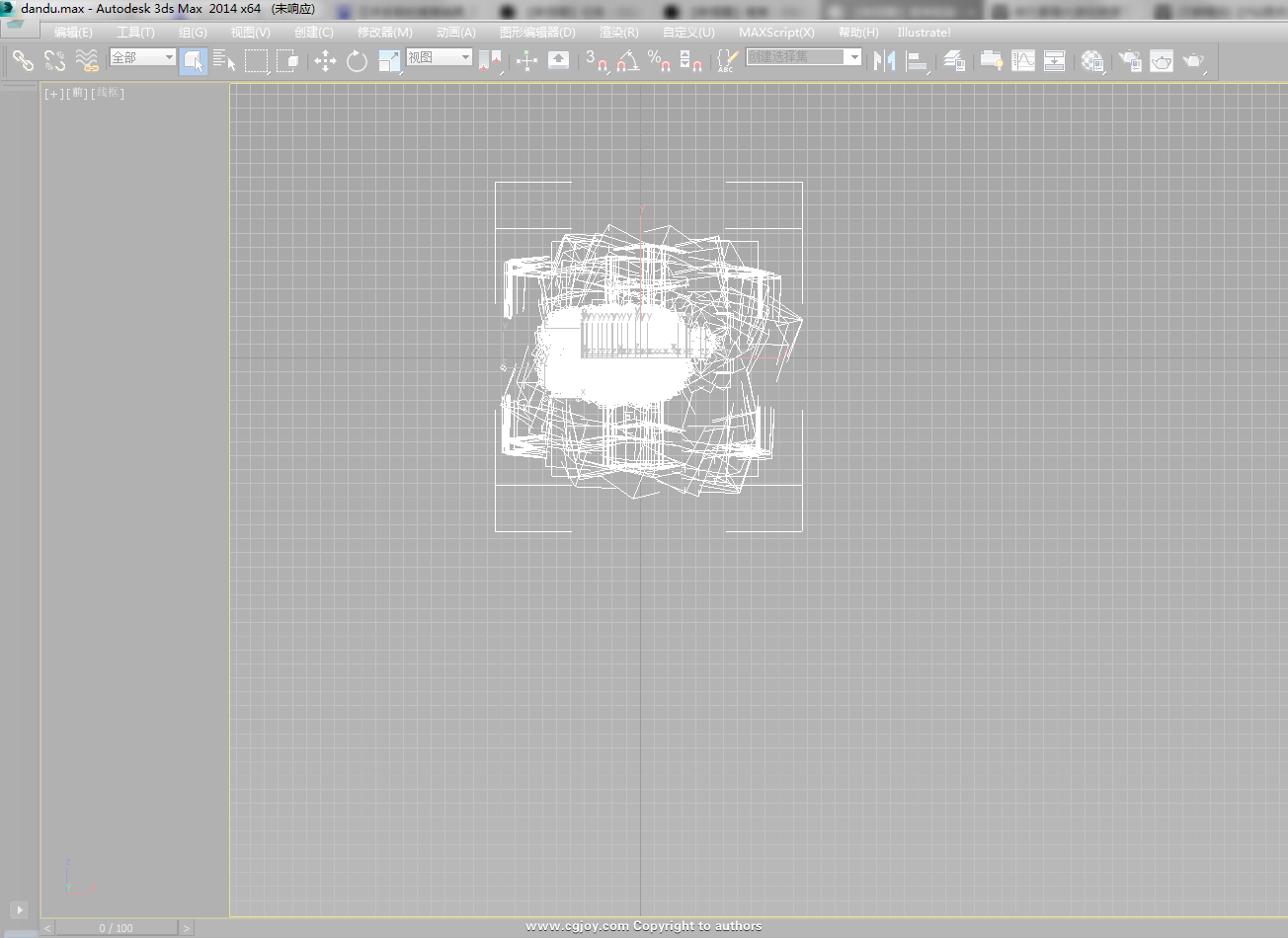Click Select and Manipulate icon
The width and height of the screenshot is (1288, 938).
[x=526, y=61]
